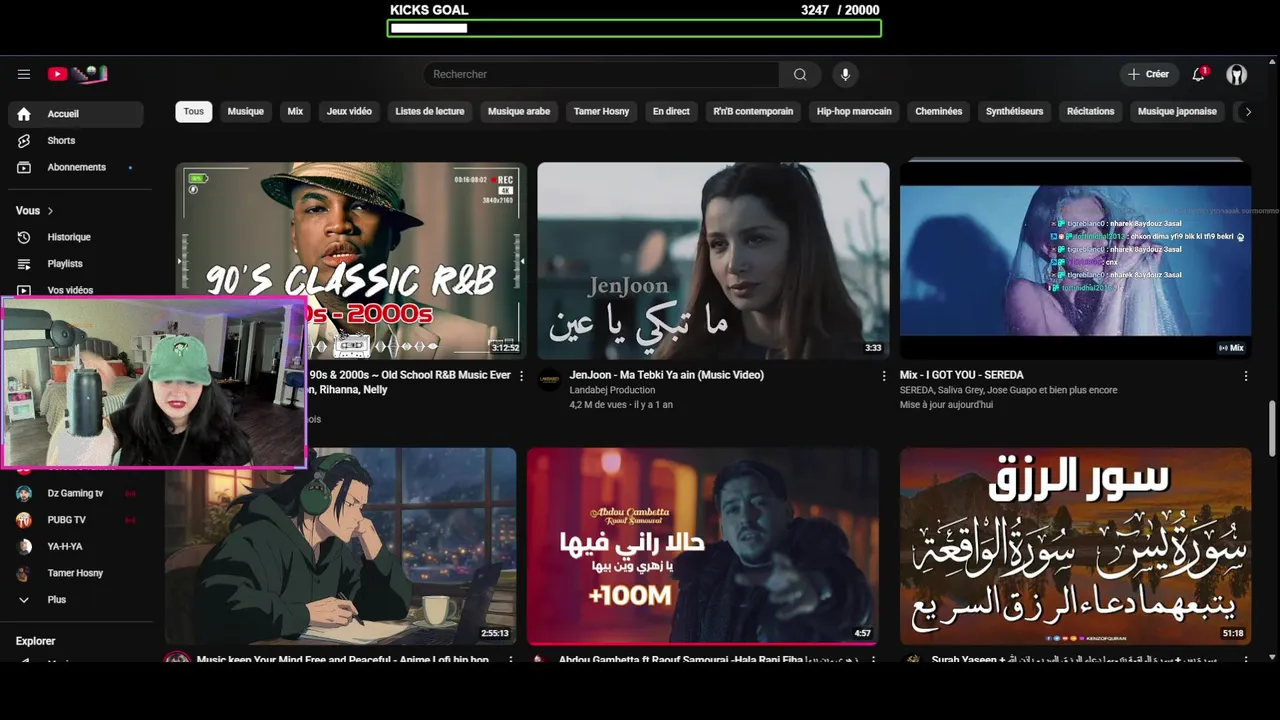Open options for Mix I GOT YOU

1245,376
